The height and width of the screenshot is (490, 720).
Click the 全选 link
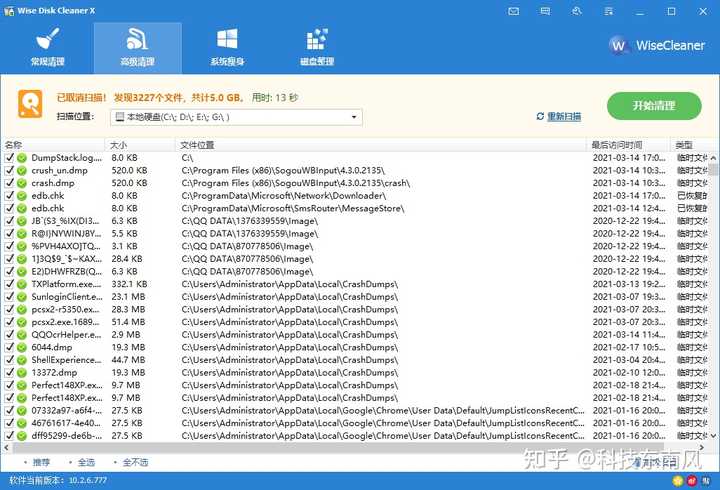[x=86, y=462]
